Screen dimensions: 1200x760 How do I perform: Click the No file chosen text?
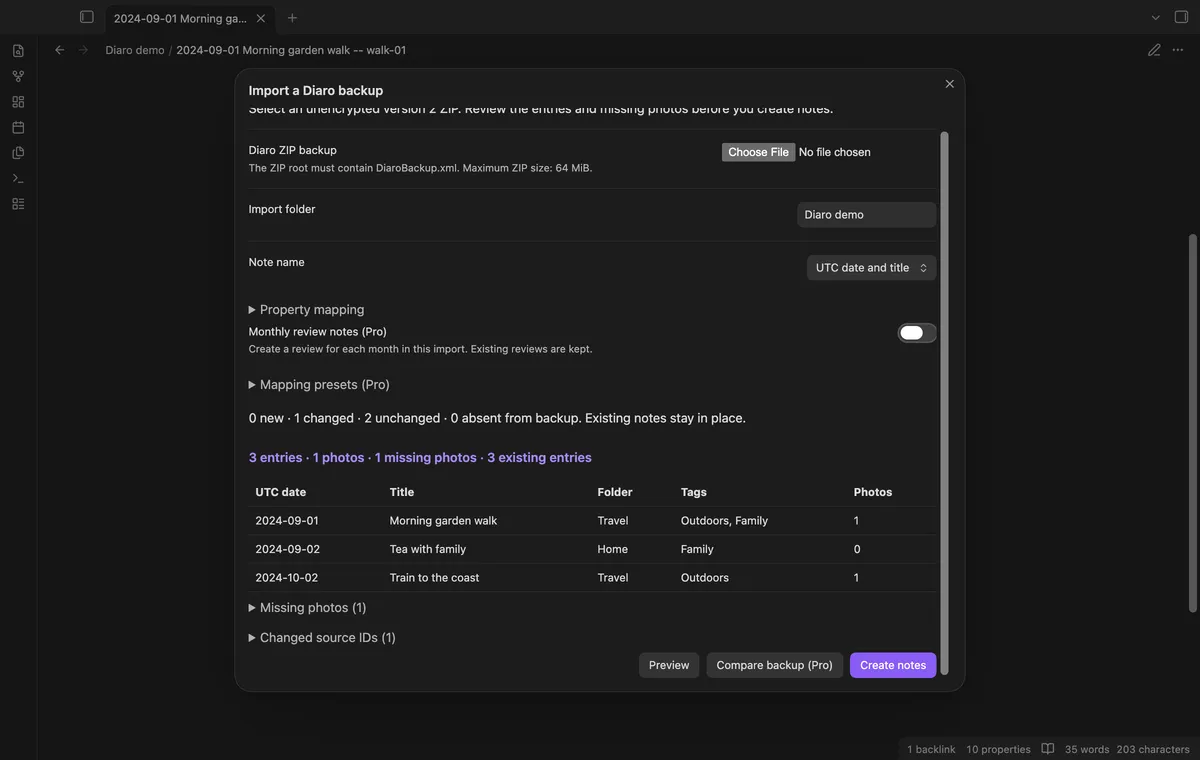coord(835,152)
